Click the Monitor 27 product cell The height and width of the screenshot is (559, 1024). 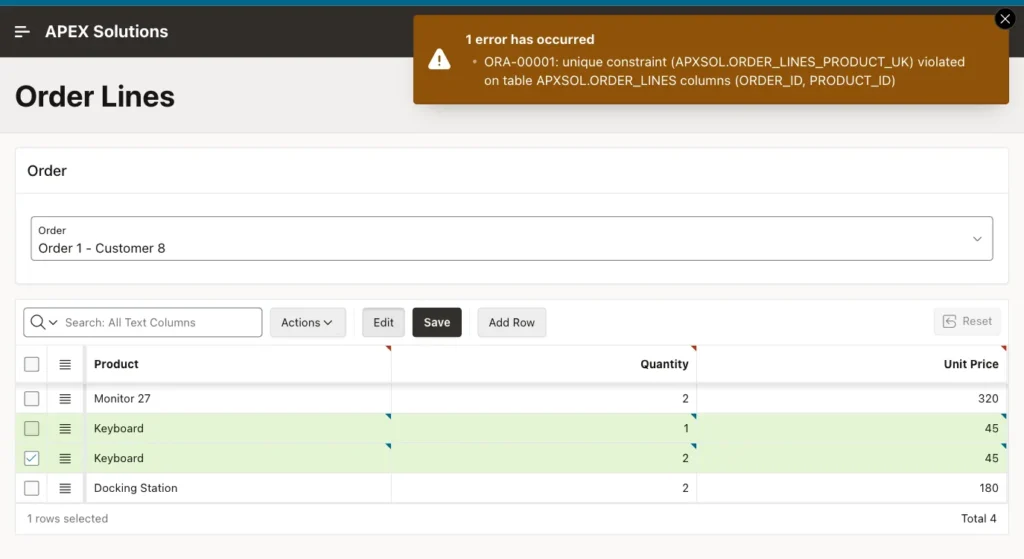[x=238, y=398]
